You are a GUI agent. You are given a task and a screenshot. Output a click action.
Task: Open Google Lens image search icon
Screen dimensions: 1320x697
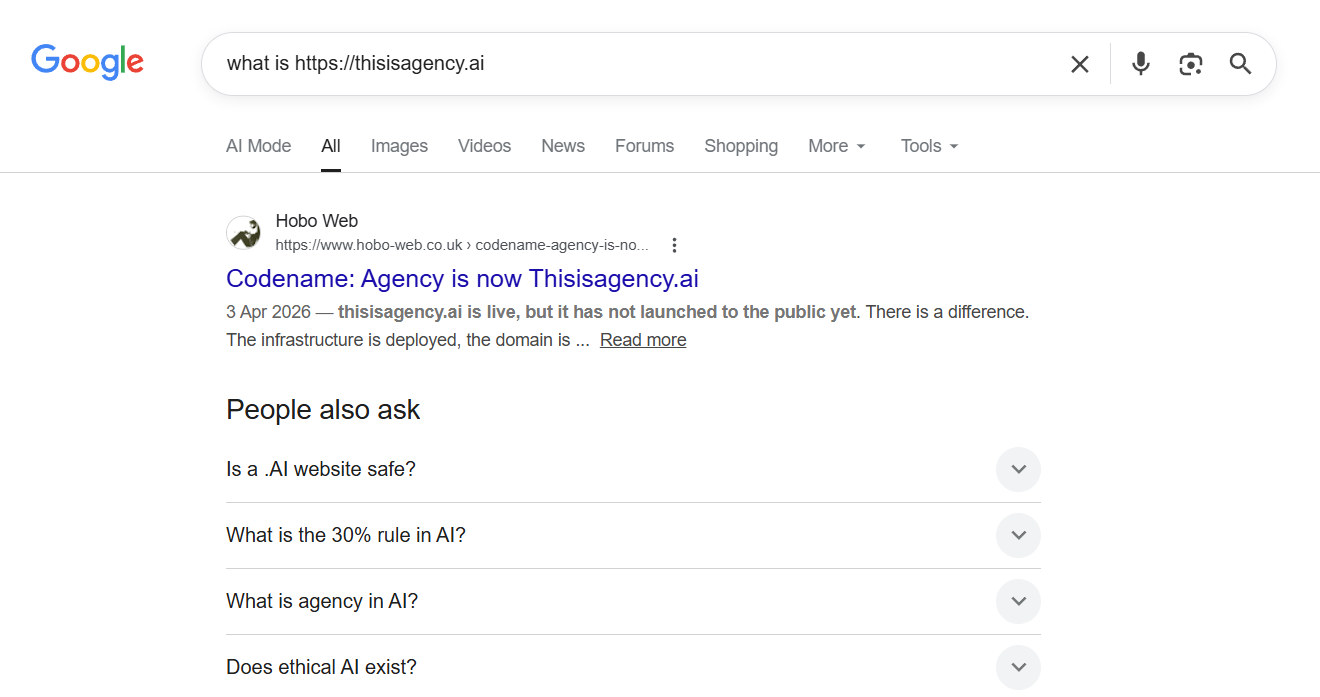1190,64
